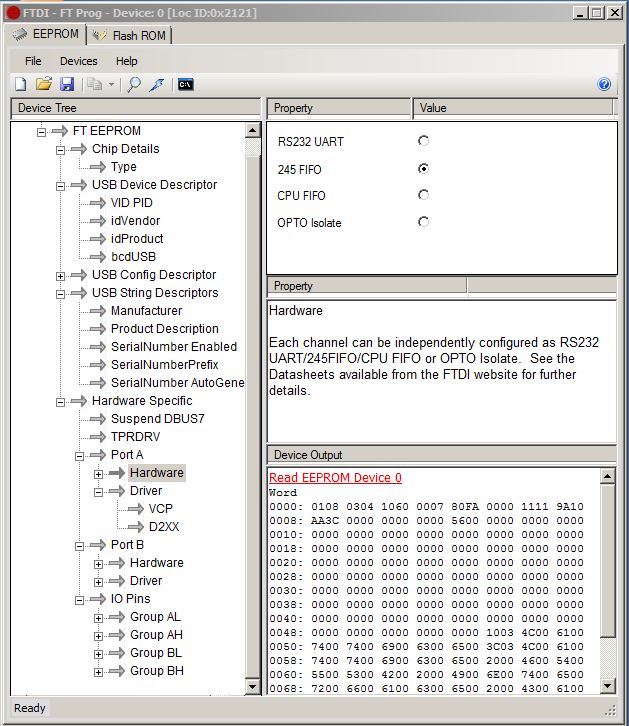Click the Value column header
The height and width of the screenshot is (726, 629).
[x=512, y=108]
